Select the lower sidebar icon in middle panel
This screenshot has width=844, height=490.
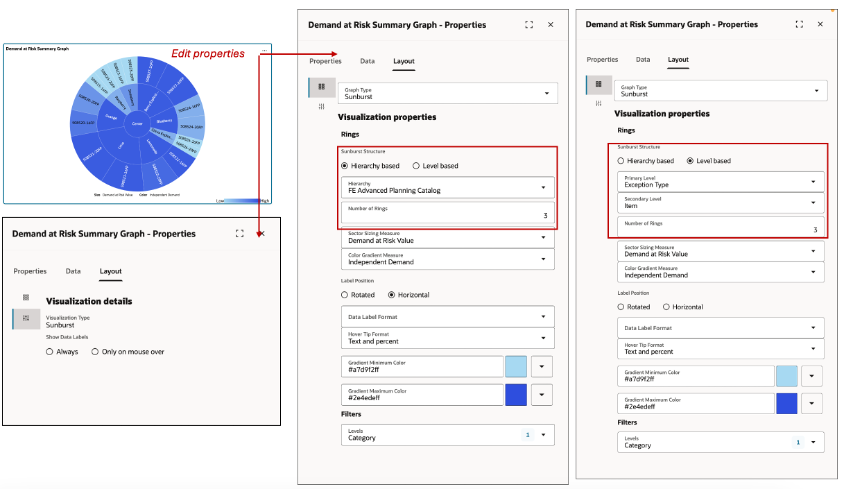click(321, 107)
